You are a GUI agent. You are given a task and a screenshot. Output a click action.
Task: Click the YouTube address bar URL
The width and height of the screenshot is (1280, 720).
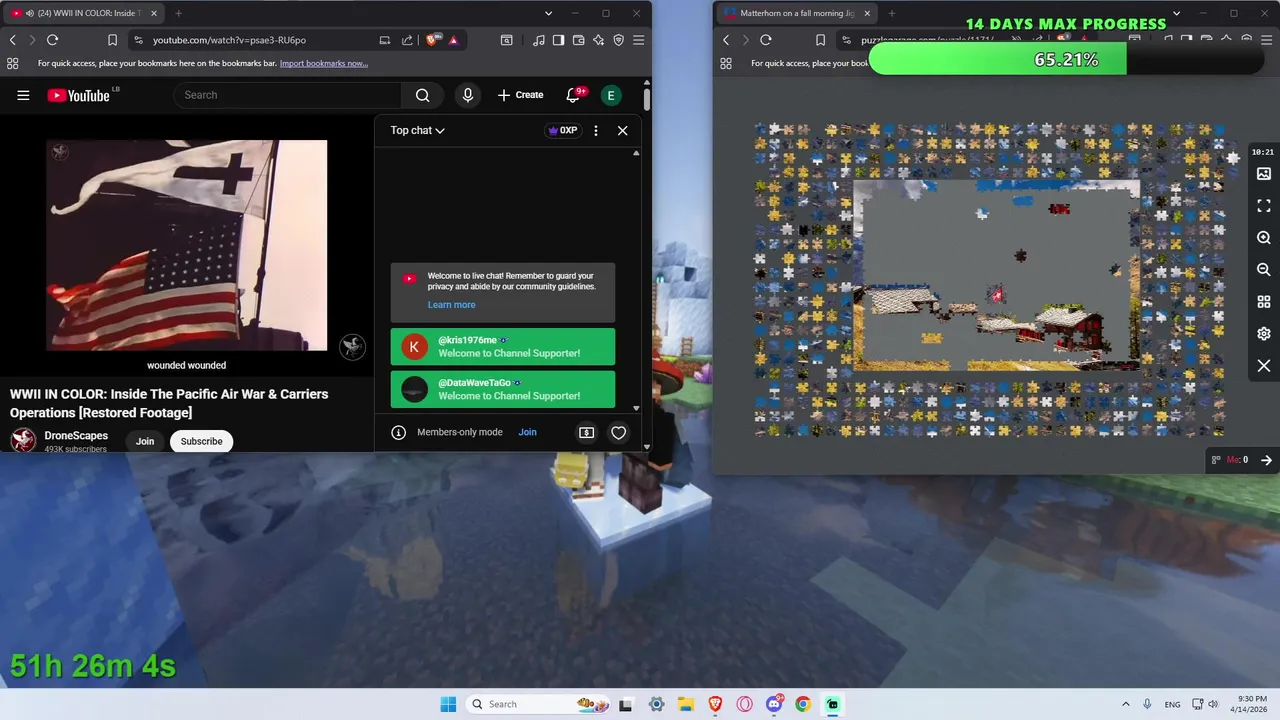pyautogui.click(x=229, y=40)
